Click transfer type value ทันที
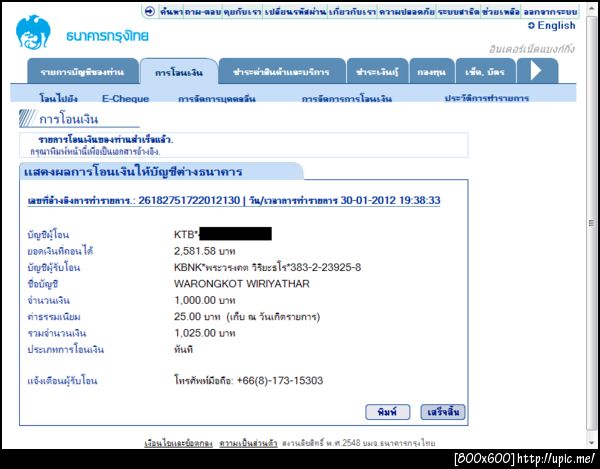 [x=183, y=349]
